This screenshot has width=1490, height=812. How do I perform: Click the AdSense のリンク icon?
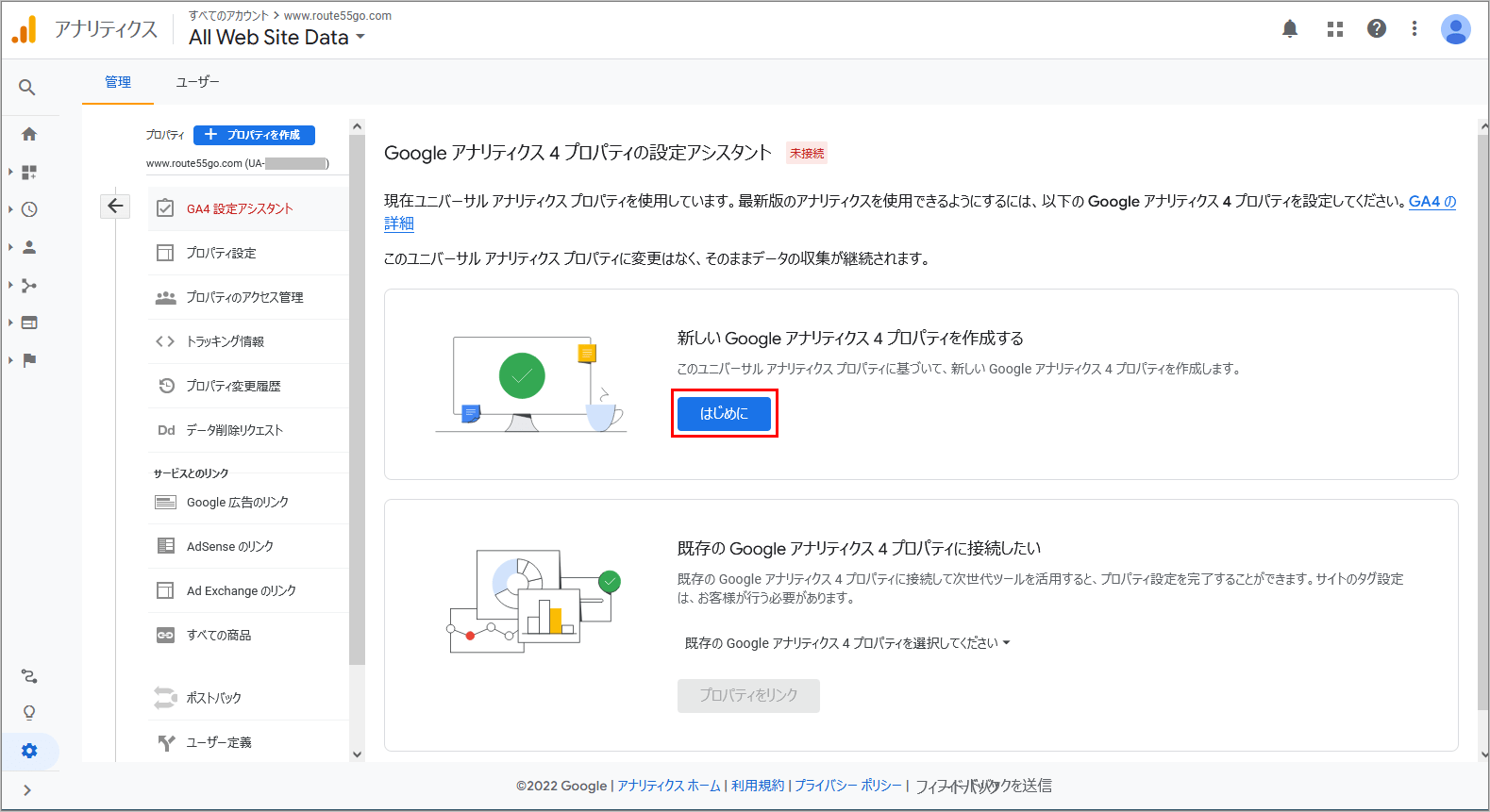pyautogui.click(x=165, y=546)
